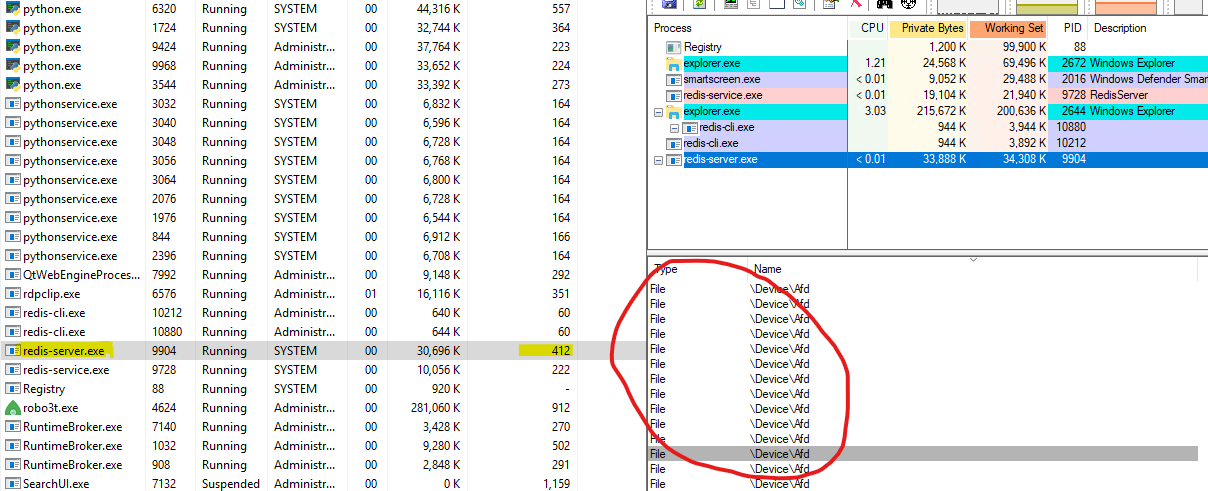Click python.exe icon for PID 9424
This screenshot has width=1208, height=491.
pyautogui.click(x=12, y=46)
